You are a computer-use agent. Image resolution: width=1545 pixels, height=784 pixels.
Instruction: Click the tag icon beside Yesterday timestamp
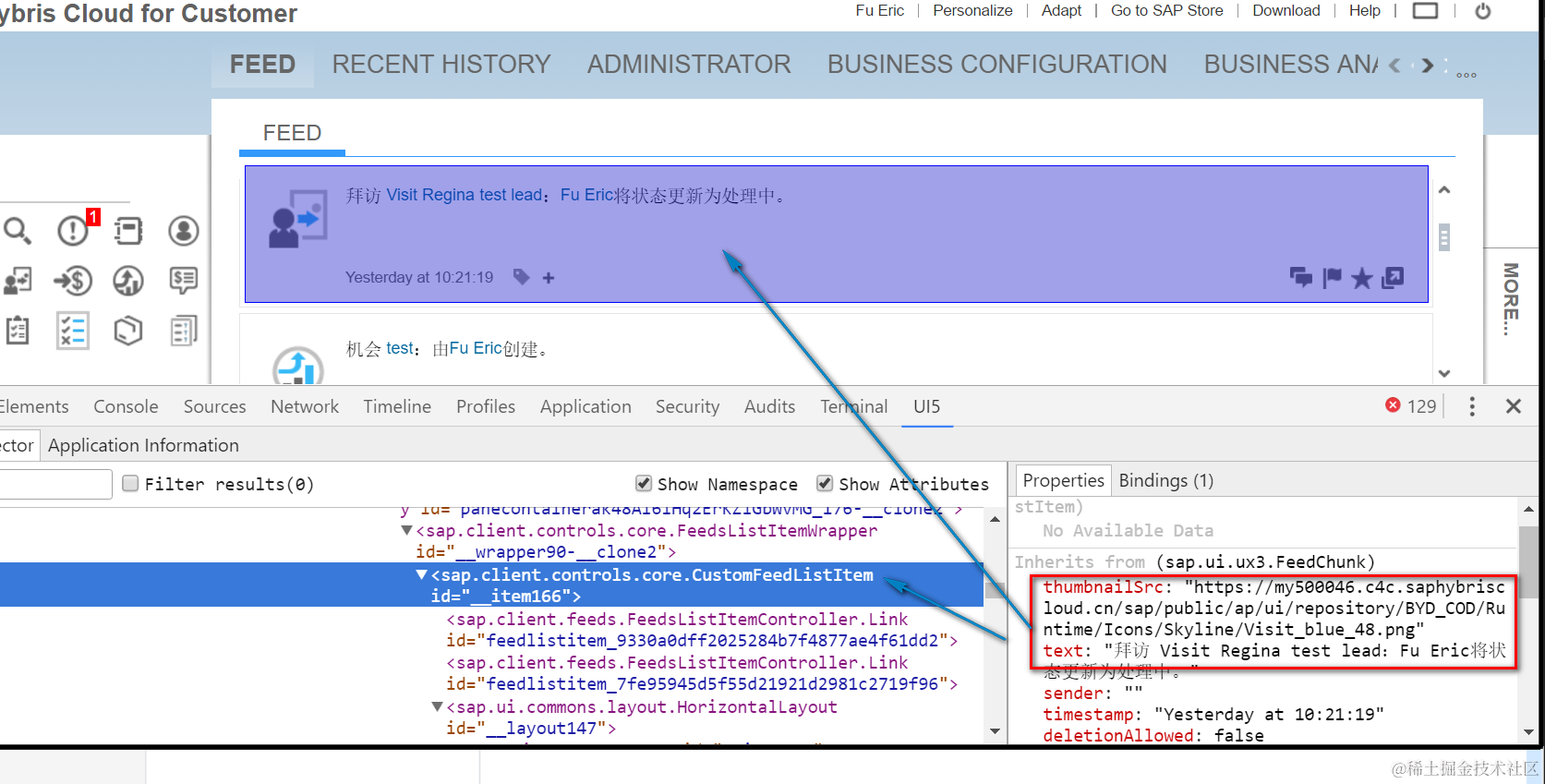tap(522, 277)
